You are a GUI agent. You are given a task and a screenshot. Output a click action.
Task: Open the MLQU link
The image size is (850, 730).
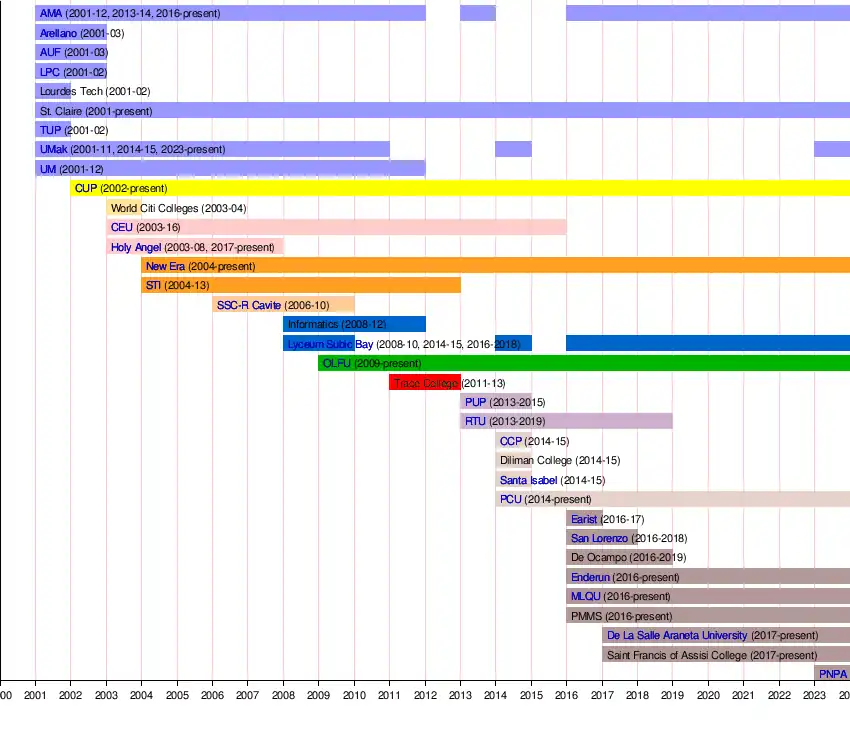click(585, 596)
